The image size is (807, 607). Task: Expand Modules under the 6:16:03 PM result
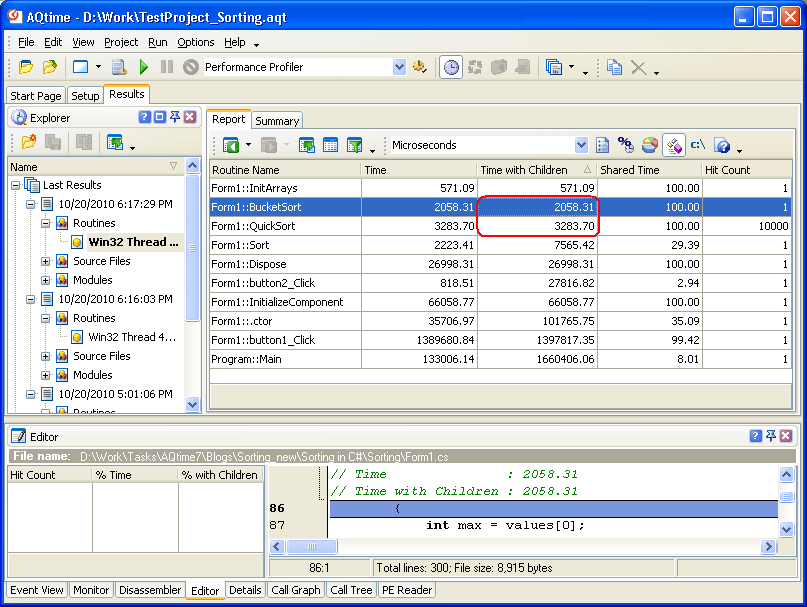46,375
